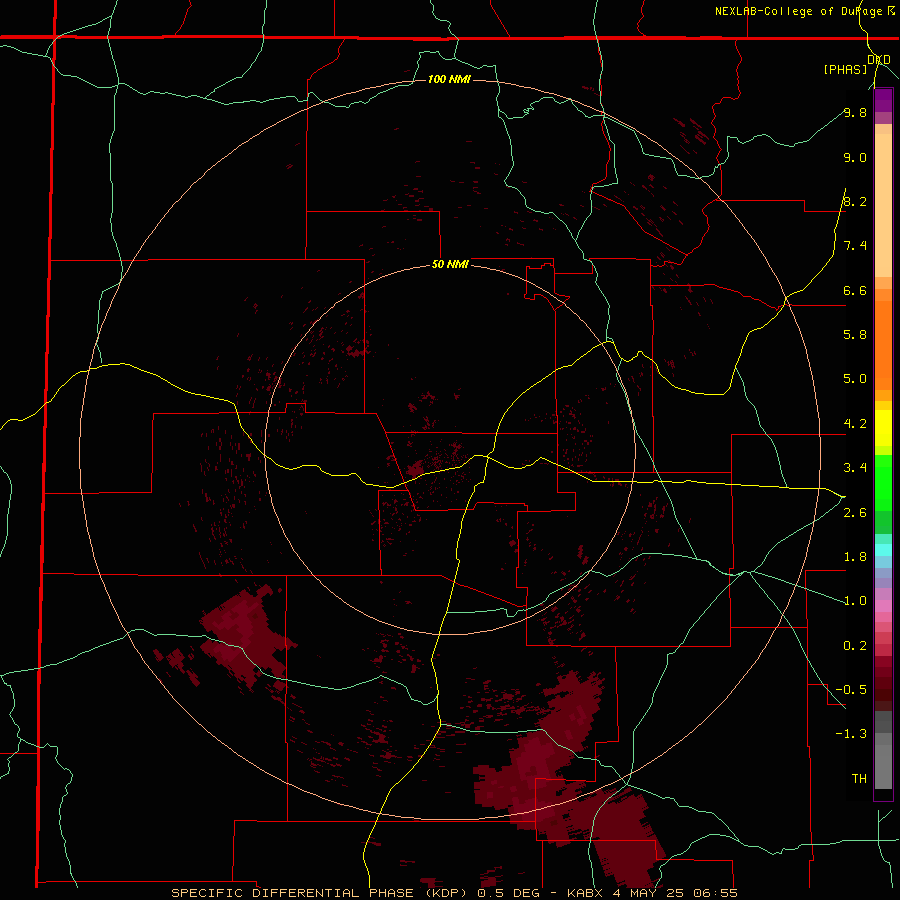Select the 0.2 scale value
The height and width of the screenshot is (900, 900).
[x=855, y=646]
